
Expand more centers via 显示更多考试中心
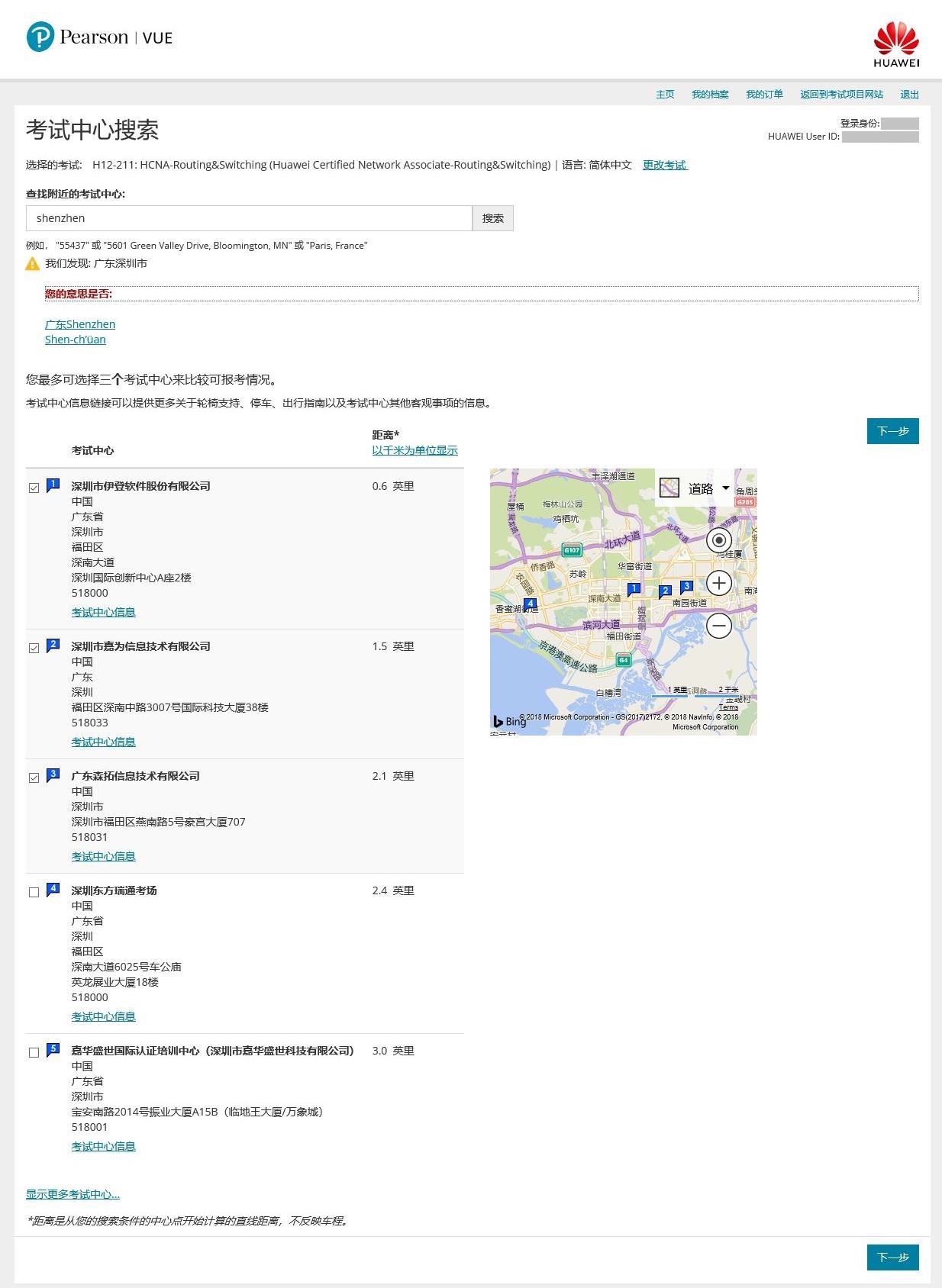point(73,1194)
